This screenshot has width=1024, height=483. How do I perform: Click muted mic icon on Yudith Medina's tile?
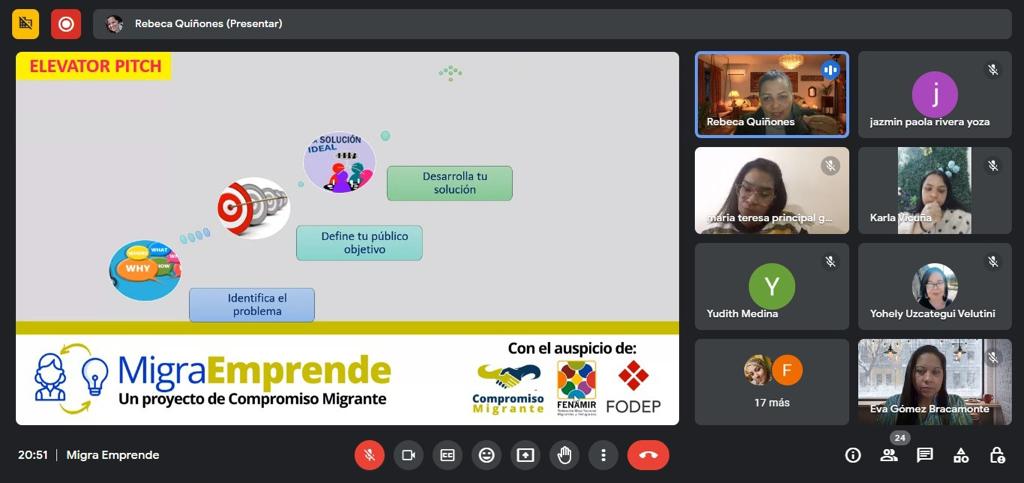830,262
